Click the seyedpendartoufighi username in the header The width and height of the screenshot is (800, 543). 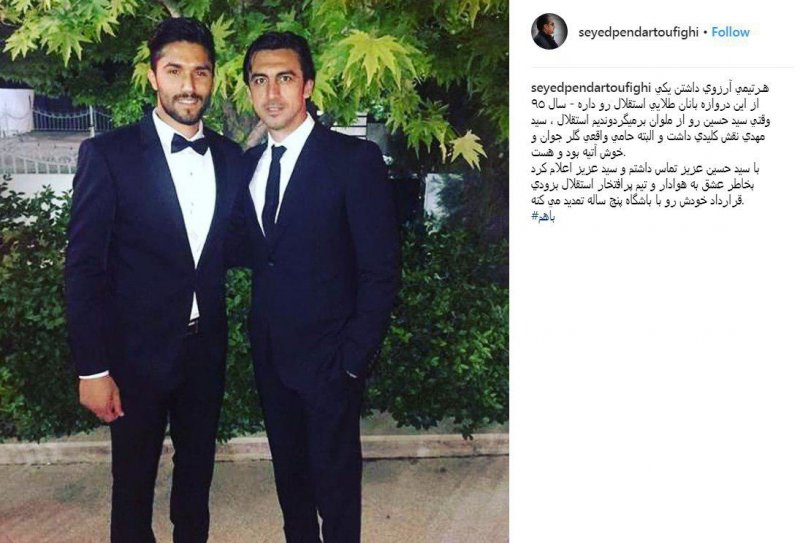[638, 32]
